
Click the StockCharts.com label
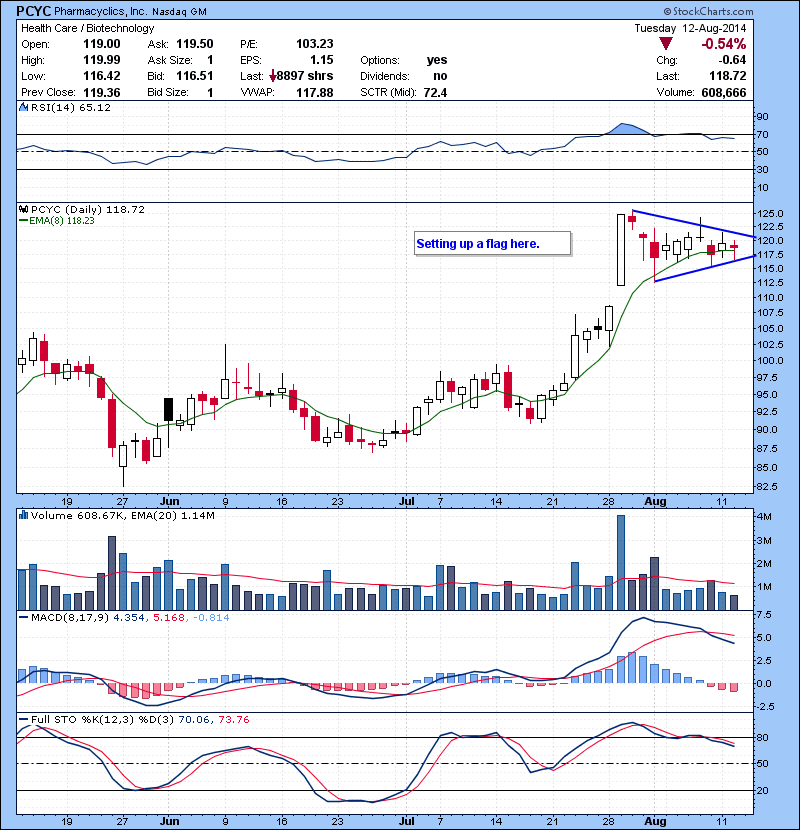click(x=708, y=11)
